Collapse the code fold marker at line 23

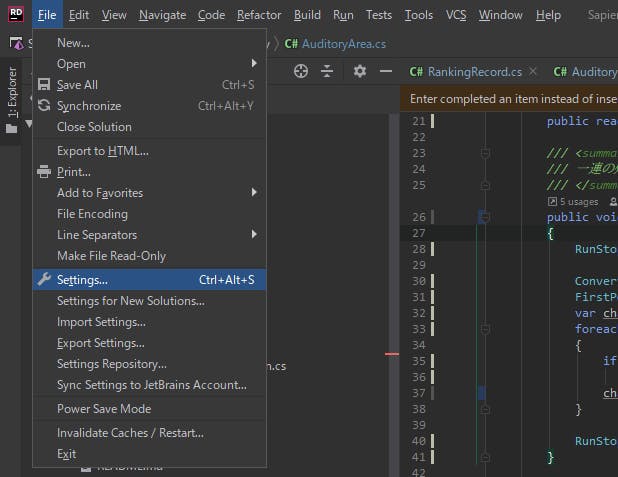pyautogui.click(x=485, y=153)
